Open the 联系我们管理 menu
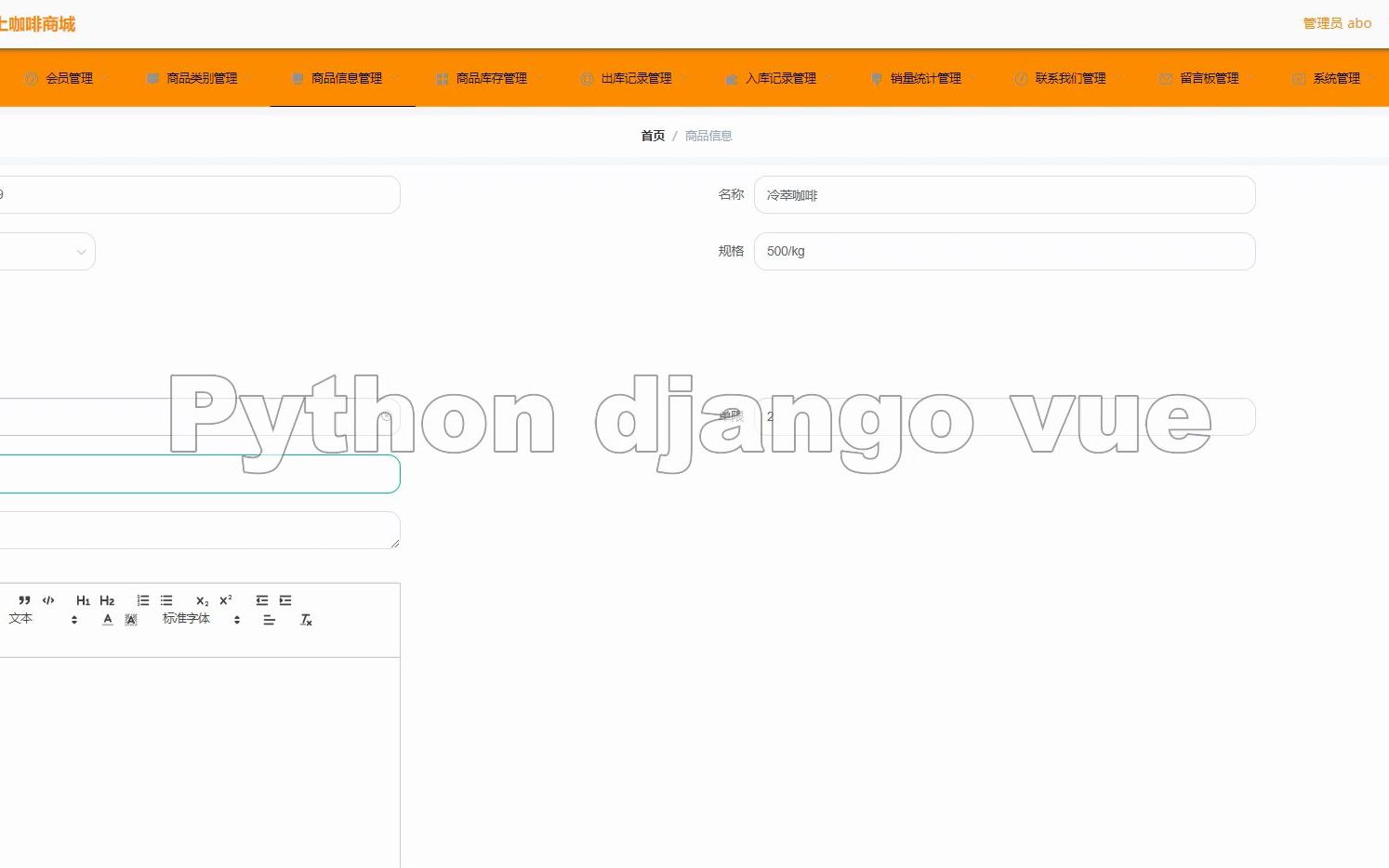1389x868 pixels. [x=1068, y=78]
